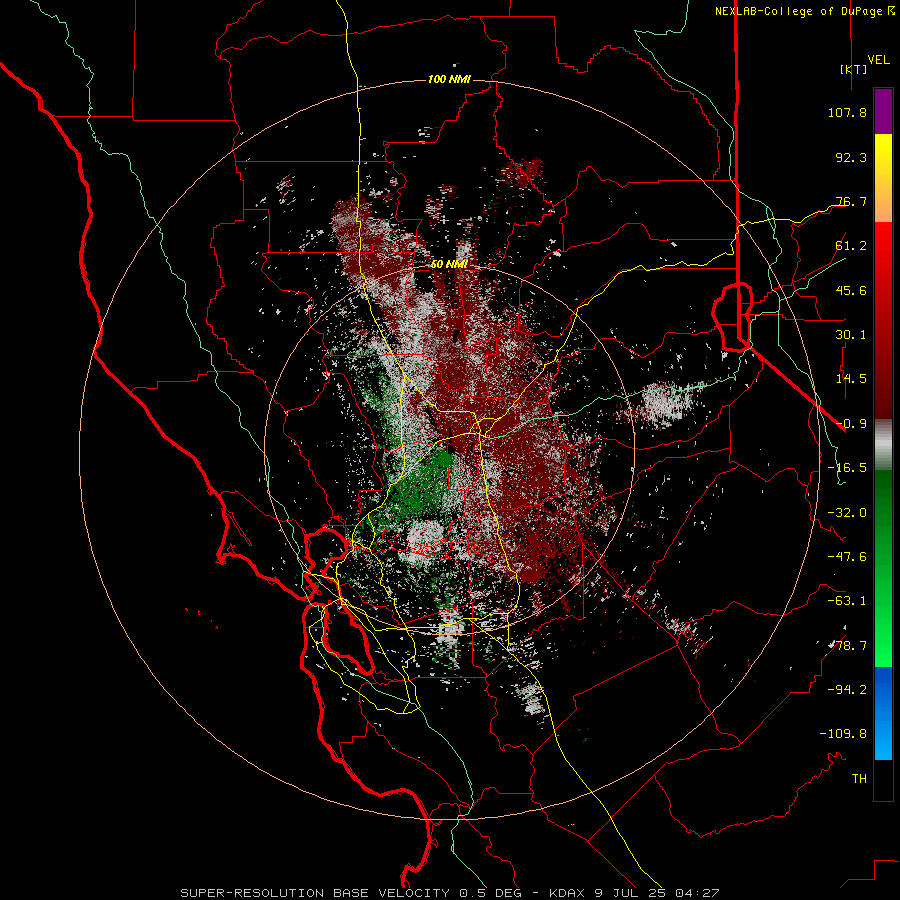Click the -78.7 legend value
The image size is (900, 900).
pos(847,646)
